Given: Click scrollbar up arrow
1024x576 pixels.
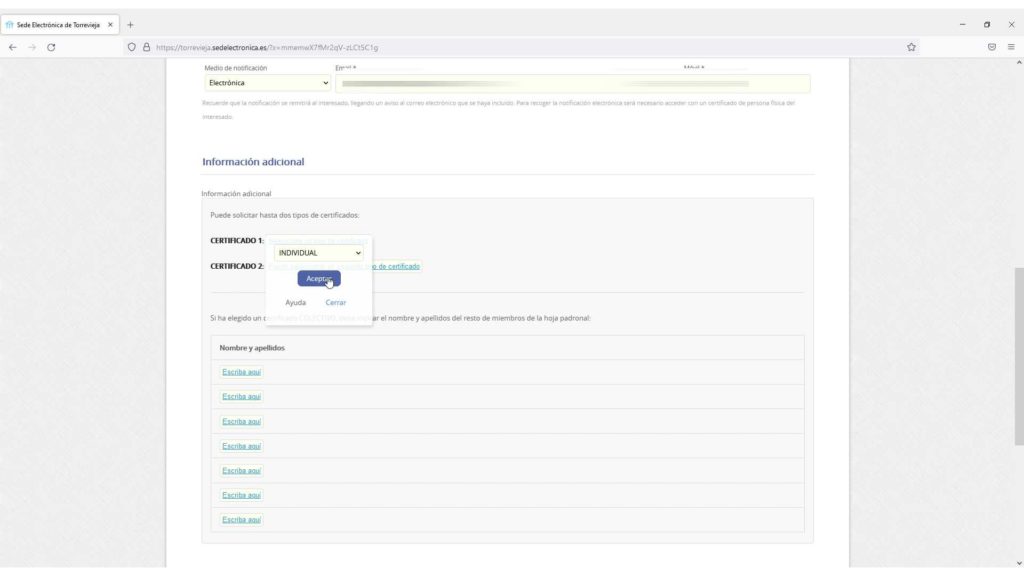Looking at the screenshot, I should [x=1019, y=63].
